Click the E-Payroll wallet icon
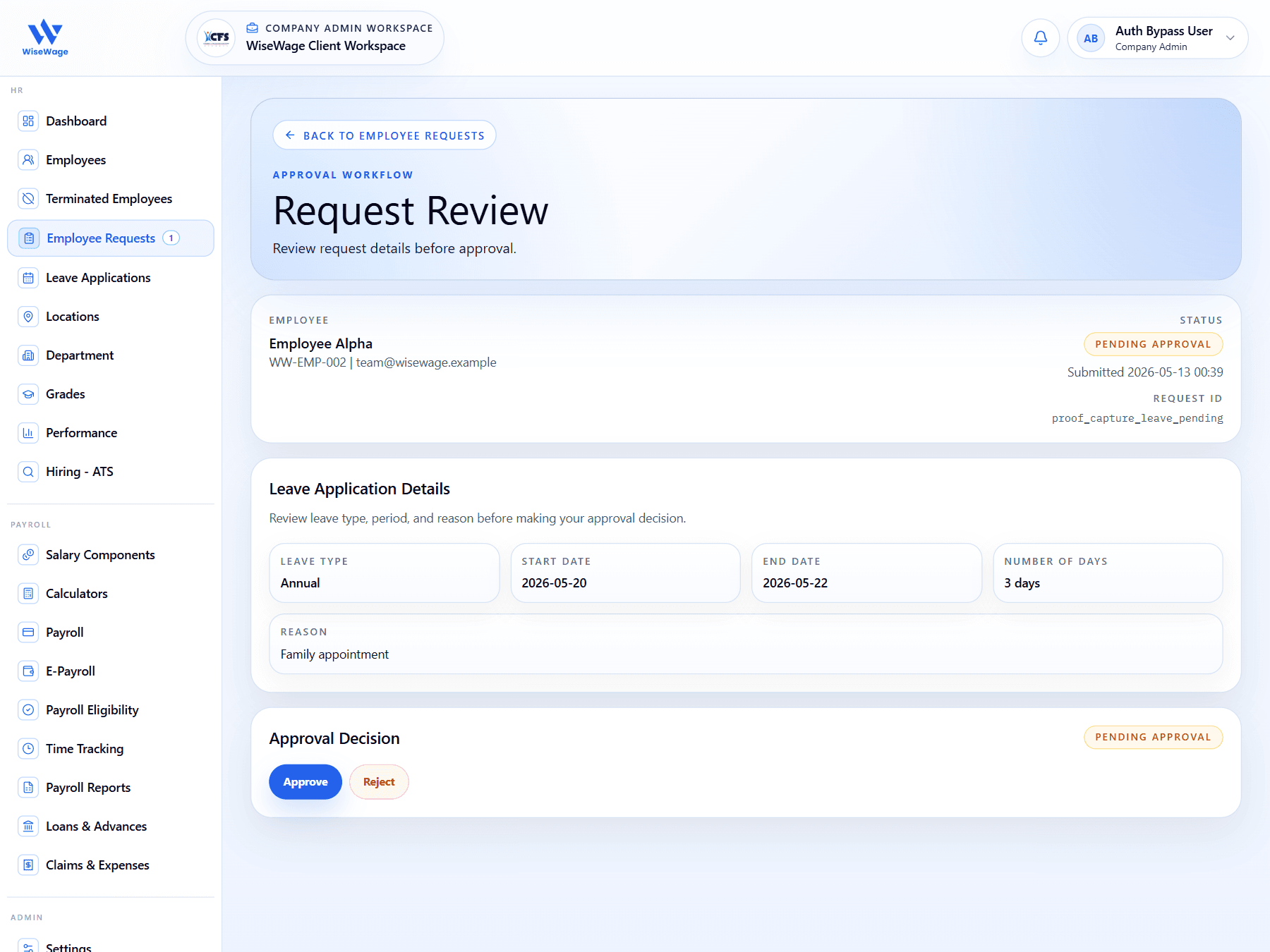 pyautogui.click(x=28, y=671)
